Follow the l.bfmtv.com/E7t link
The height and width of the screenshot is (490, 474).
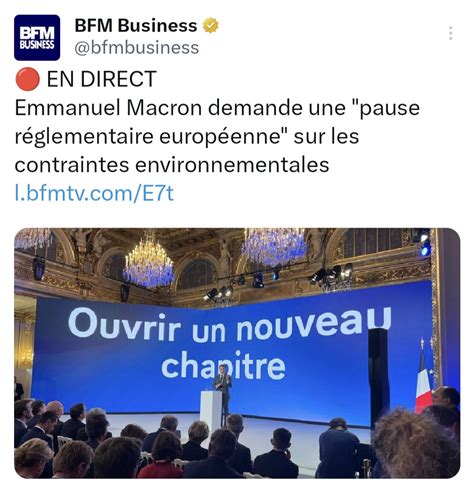tap(94, 193)
